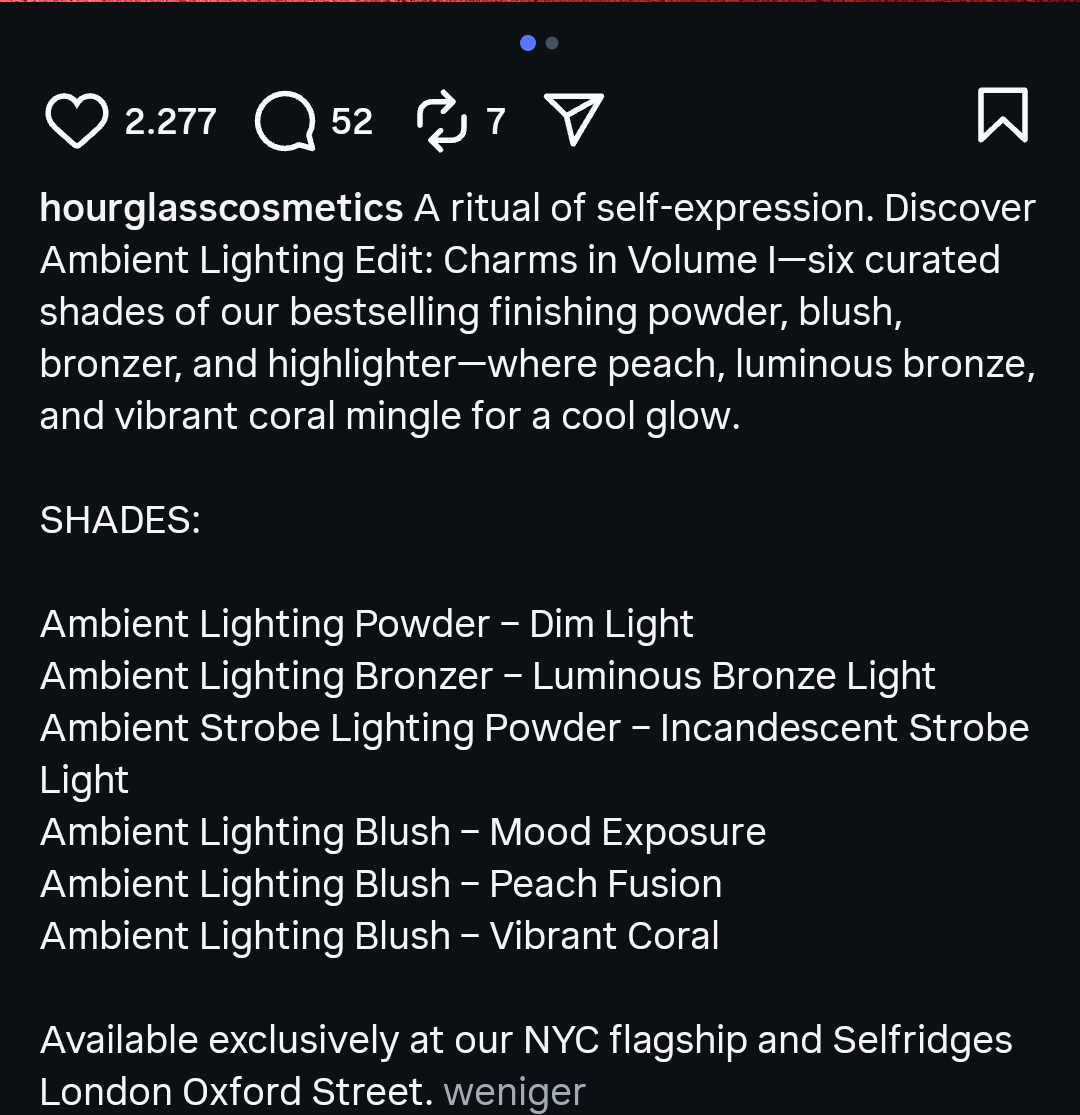Click the "Available exclusively at our NYC flagship" line
1080x1115 pixels.
coord(525,1040)
